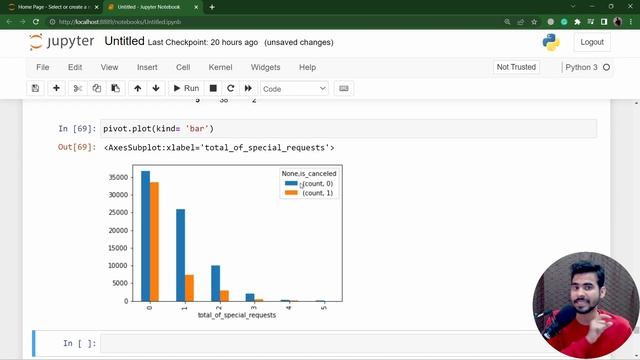The height and width of the screenshot is (360, 640).
Task: Close the Home Page browser tab
Action: click(96, 7)
